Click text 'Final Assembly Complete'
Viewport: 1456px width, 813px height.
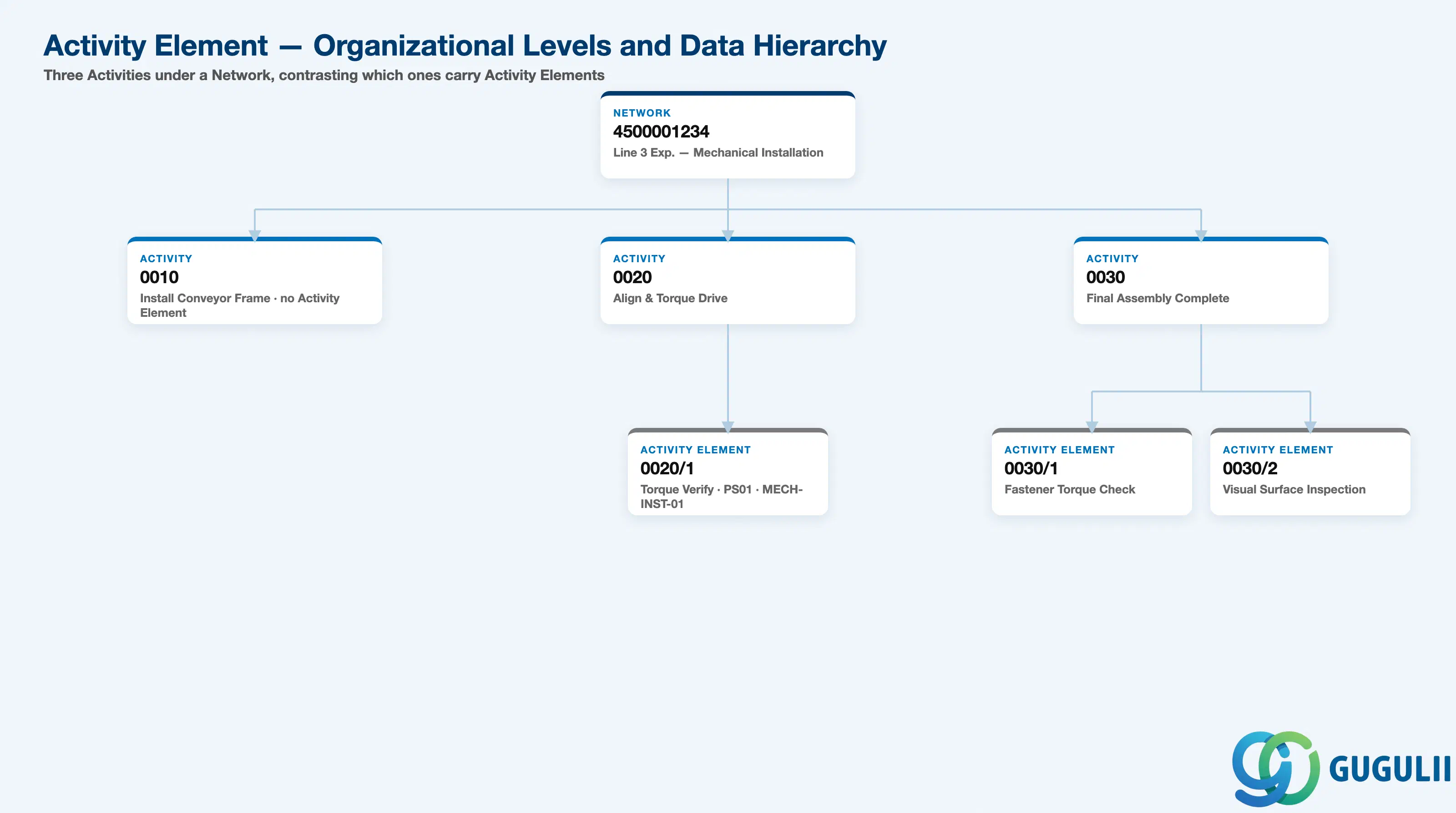pyautogui.click(x=1157, y=298)
